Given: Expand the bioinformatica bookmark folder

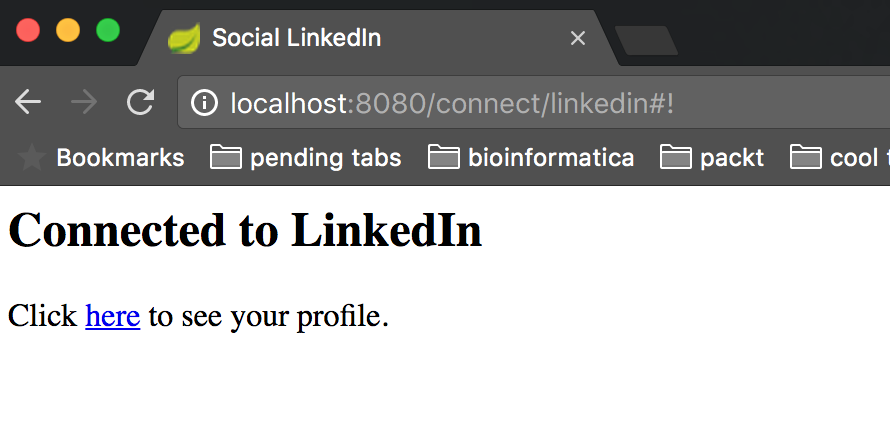Looking at the screenshot, I should pos(531,157).
